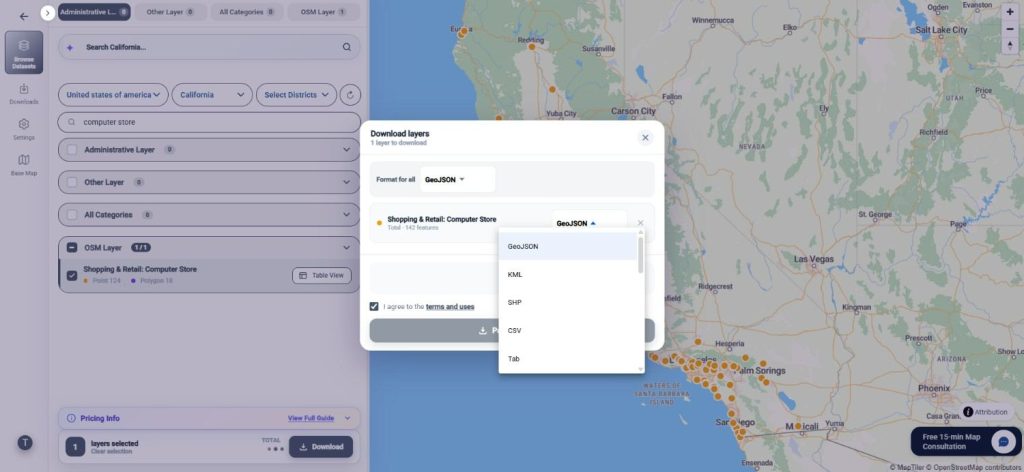This screenshot has height=472, width=1024.
Task: Select SHP from format list
Action: click(x=568, y=303)
